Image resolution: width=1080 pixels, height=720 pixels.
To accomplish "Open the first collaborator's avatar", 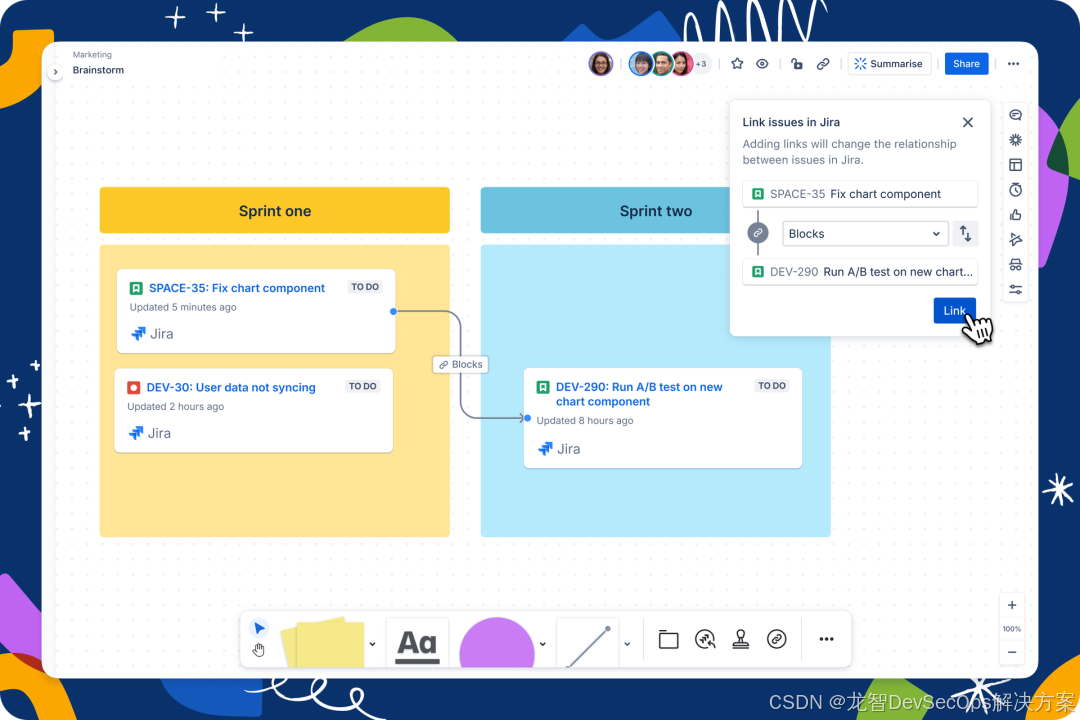I will [601, 63].
